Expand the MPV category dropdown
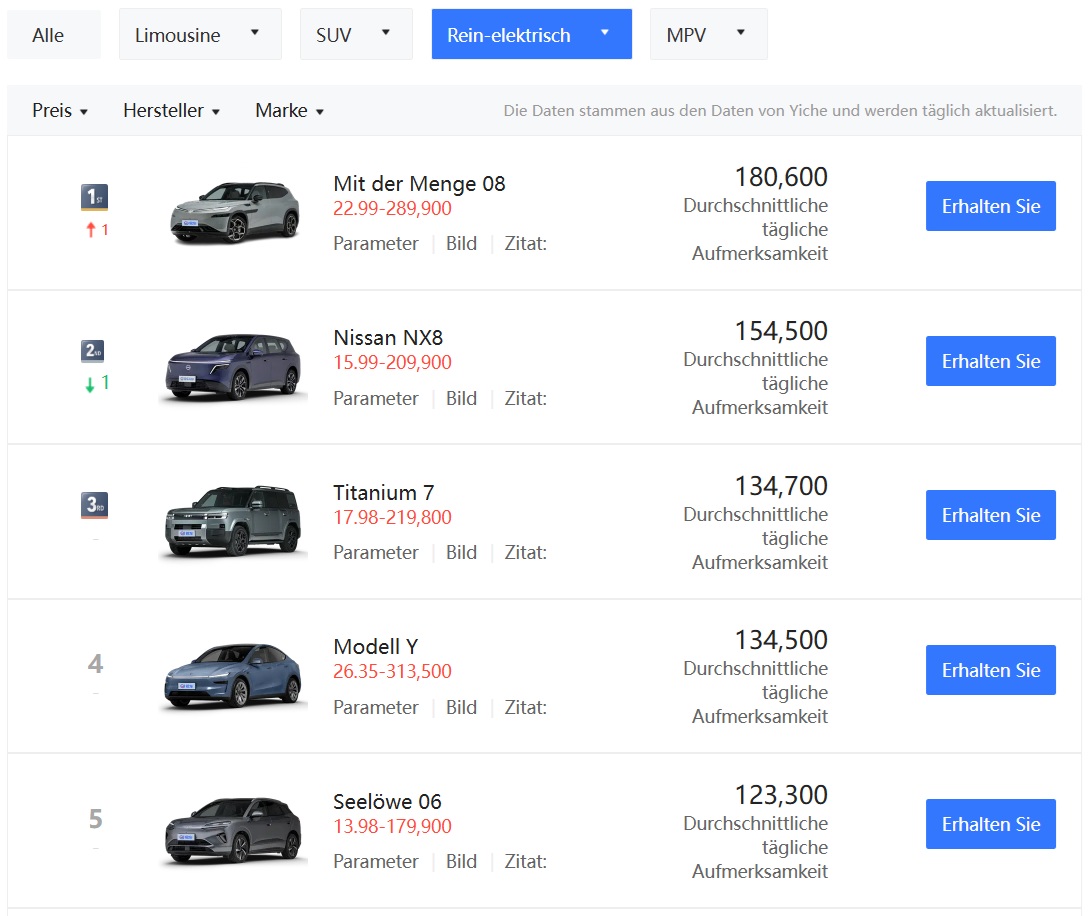 click(x=708, y=34)
